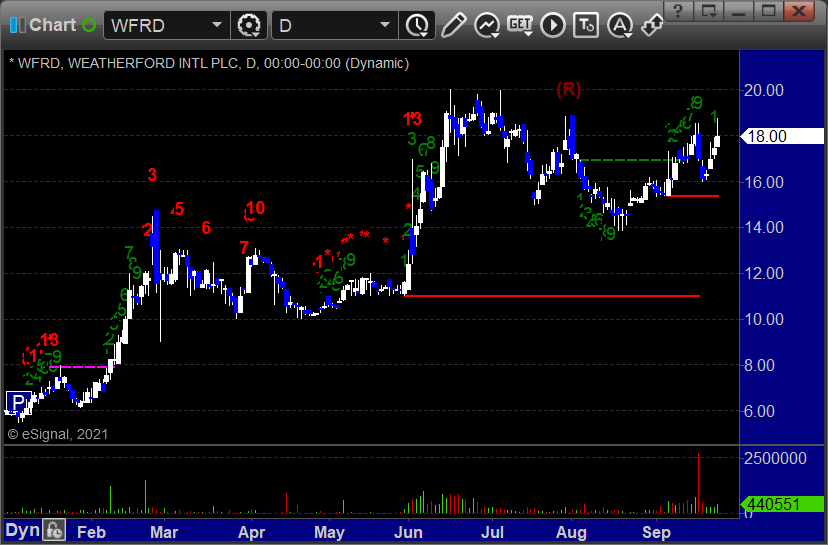The height and width of the screenshot is (545, 828).
Task: Open the WFRD symbol dropdown arrow
Action: [x=217, y=25]
